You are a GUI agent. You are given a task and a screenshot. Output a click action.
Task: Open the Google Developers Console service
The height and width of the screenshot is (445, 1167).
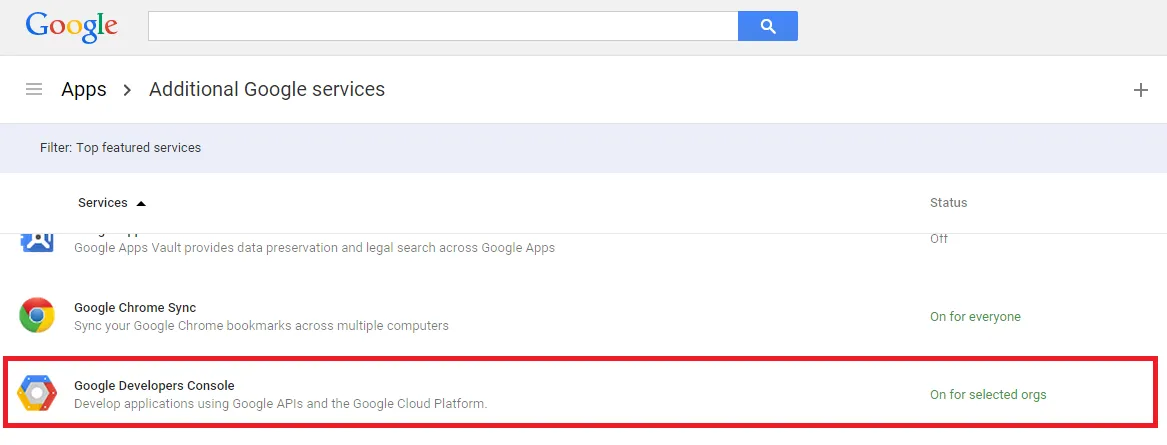154,385
